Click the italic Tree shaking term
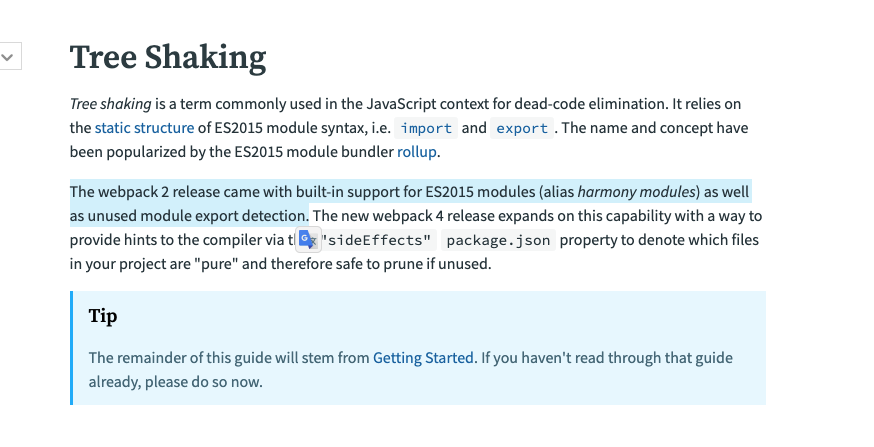 [x=110, y=104]
